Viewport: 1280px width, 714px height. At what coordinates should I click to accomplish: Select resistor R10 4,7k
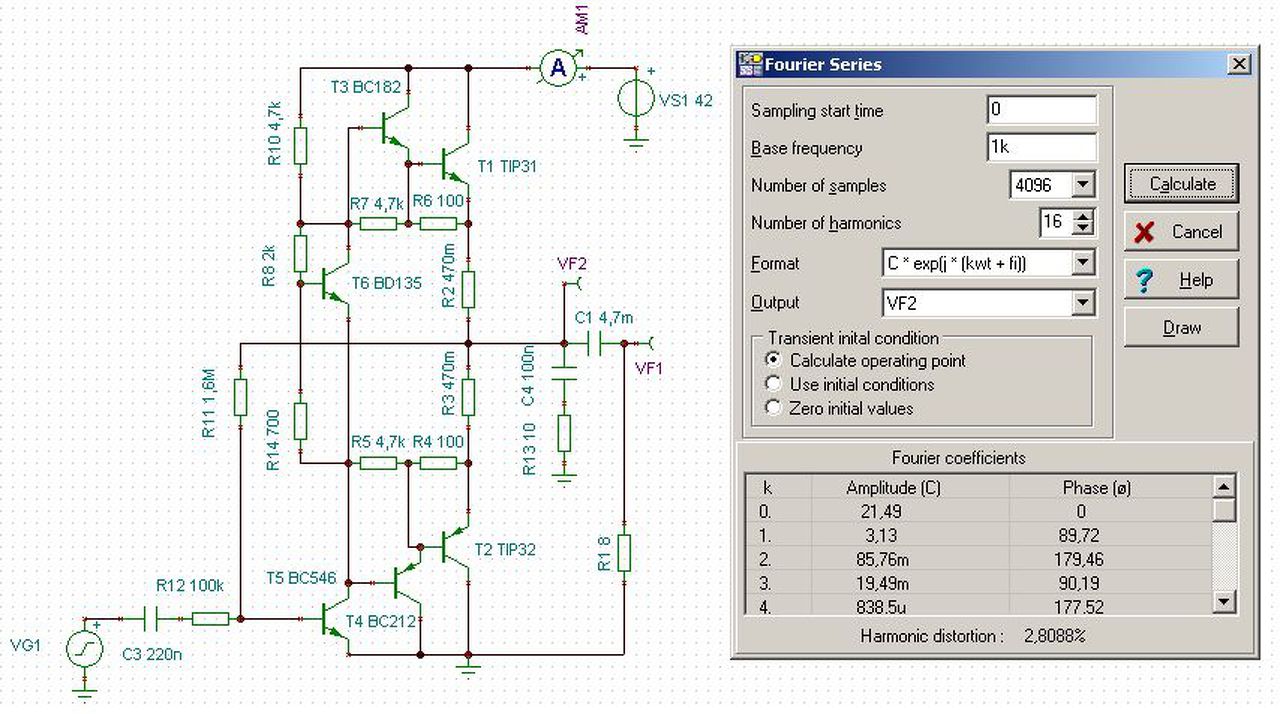pos(300,148)
